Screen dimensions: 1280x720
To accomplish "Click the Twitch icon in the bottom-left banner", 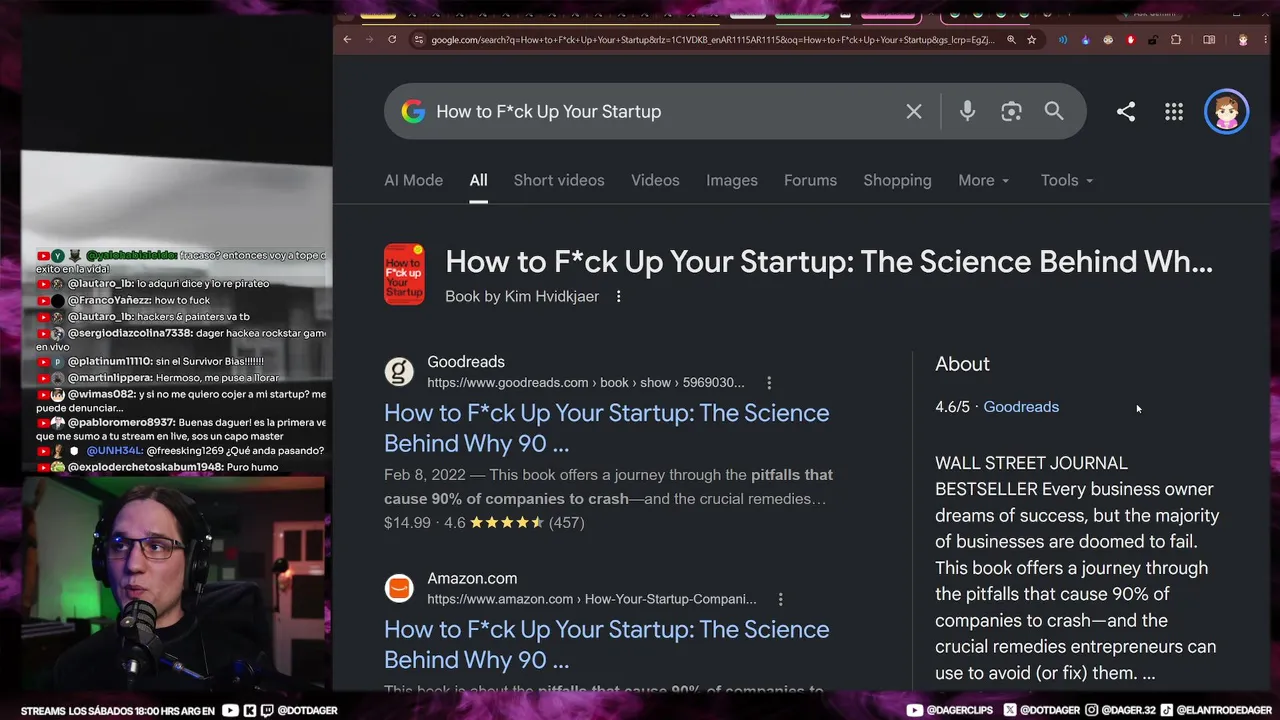I will [265, 710].
